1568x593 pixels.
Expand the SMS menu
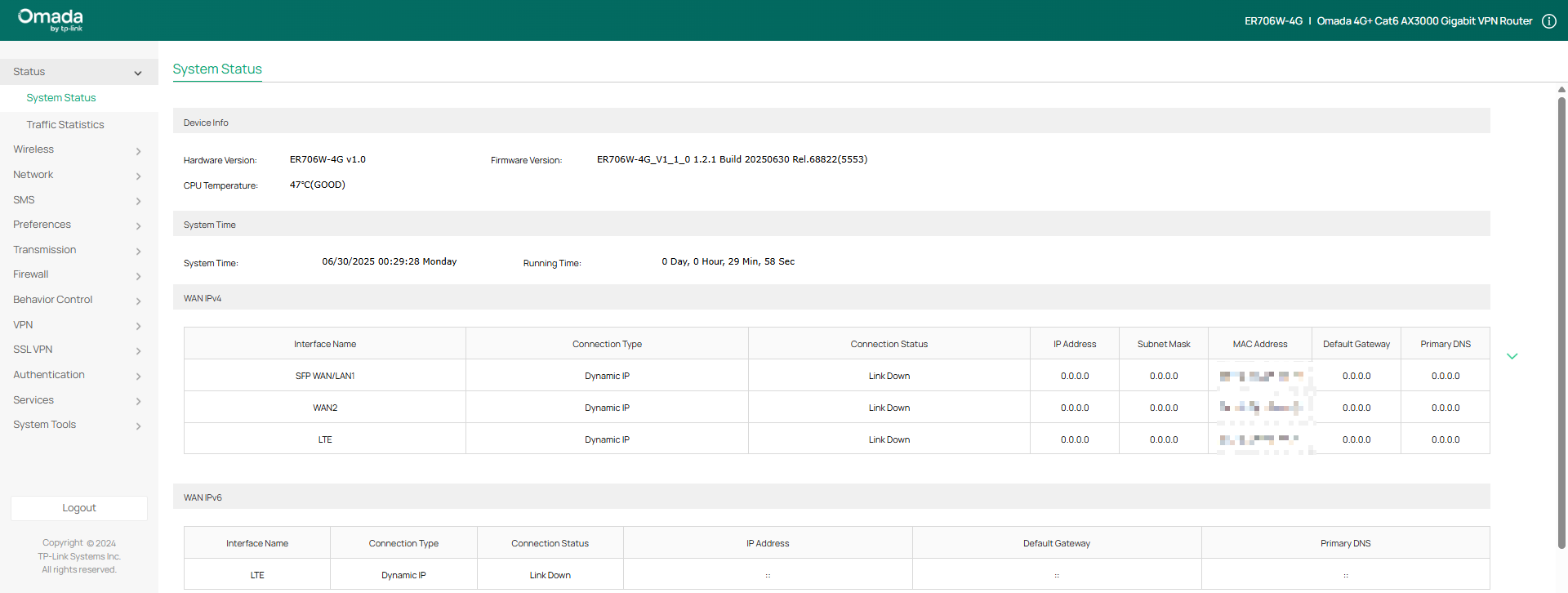tap(78, 200)
